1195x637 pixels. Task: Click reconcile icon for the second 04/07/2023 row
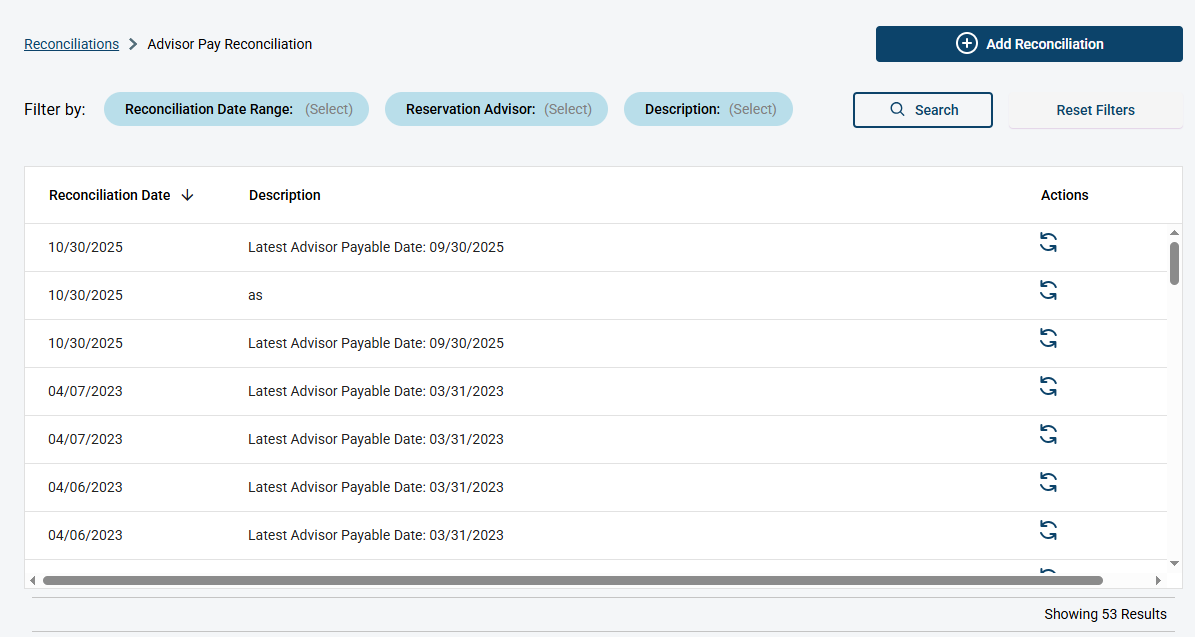coord(1049,434)
